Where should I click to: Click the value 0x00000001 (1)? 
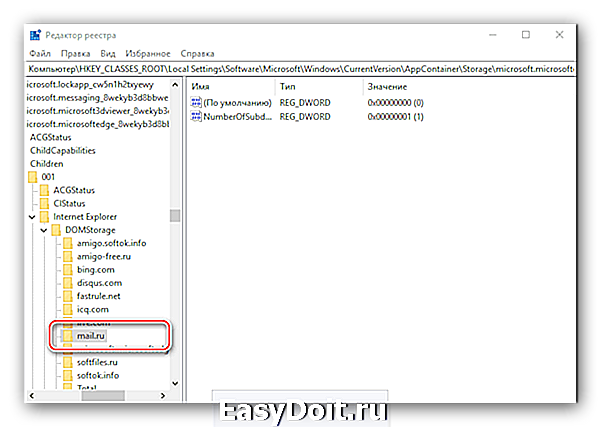click(395, 116)
